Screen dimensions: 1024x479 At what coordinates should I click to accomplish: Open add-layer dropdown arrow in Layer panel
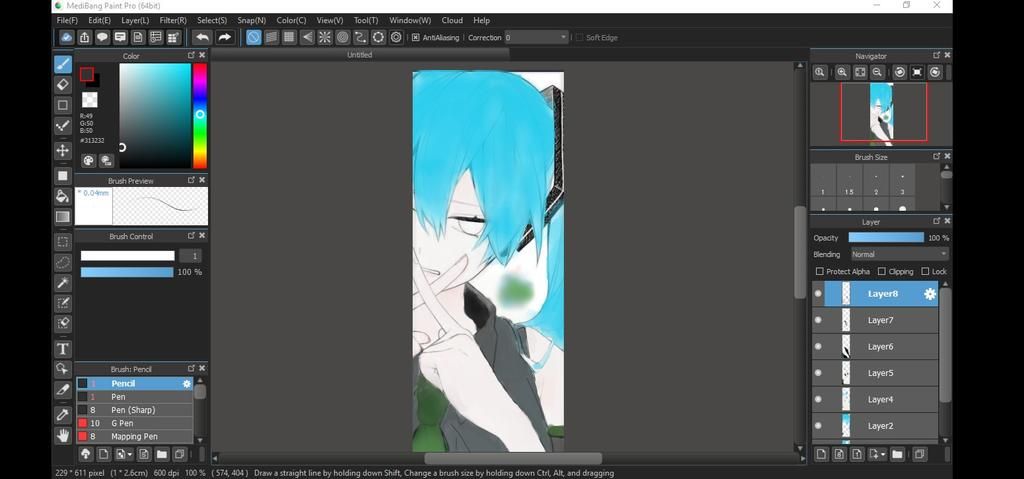coord(883,454)
